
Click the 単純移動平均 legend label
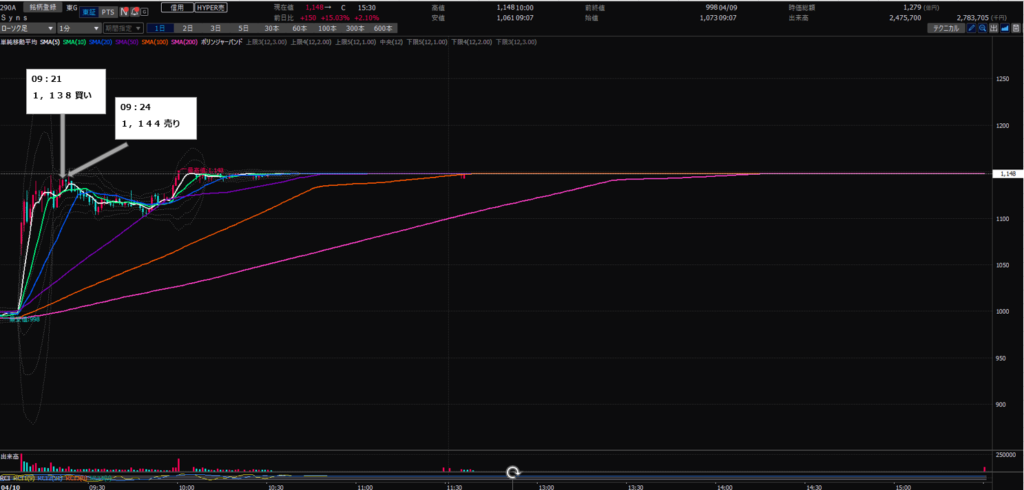tap(18, 41)
